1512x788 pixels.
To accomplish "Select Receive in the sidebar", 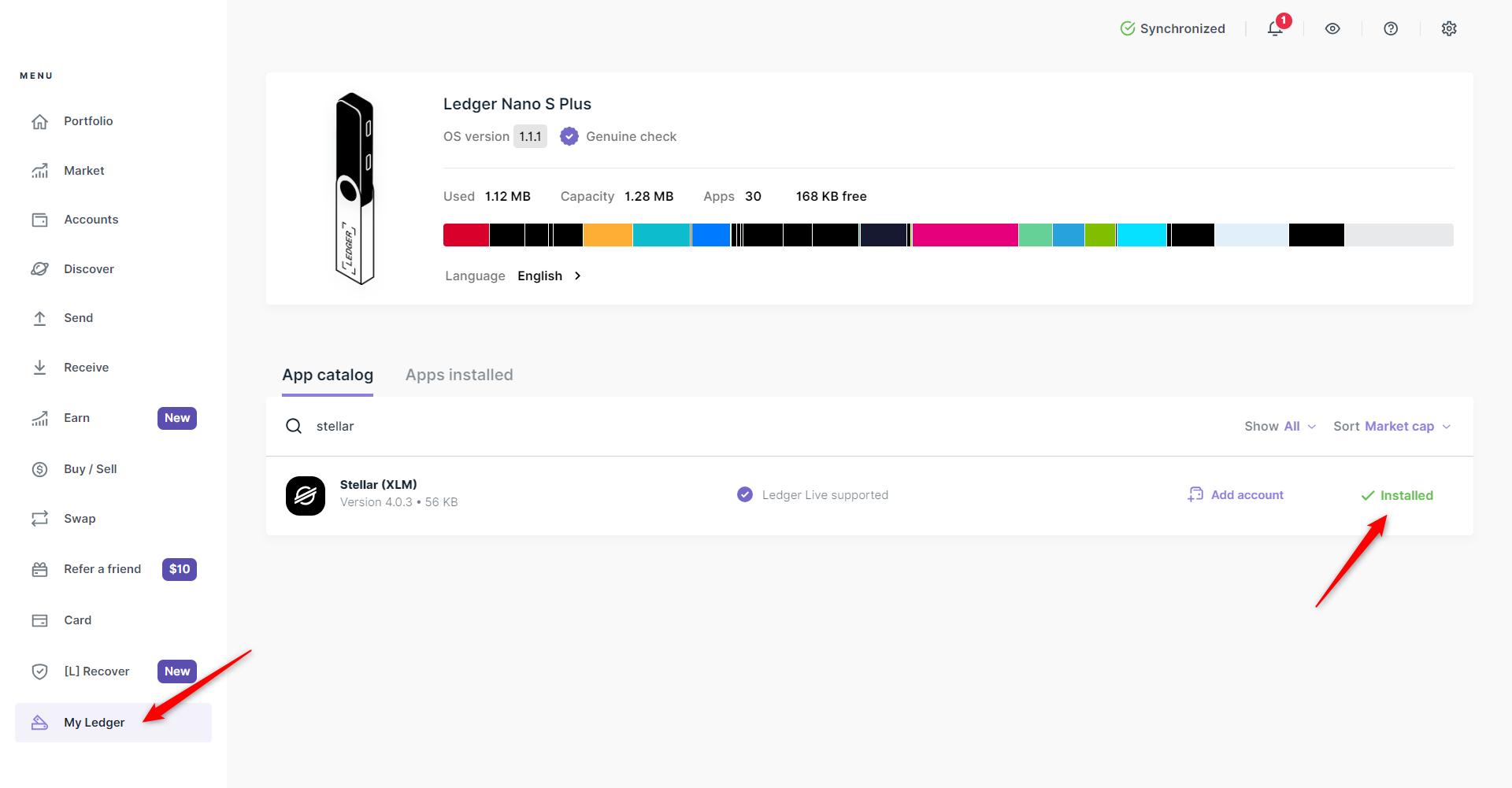I will pos(87,368).
